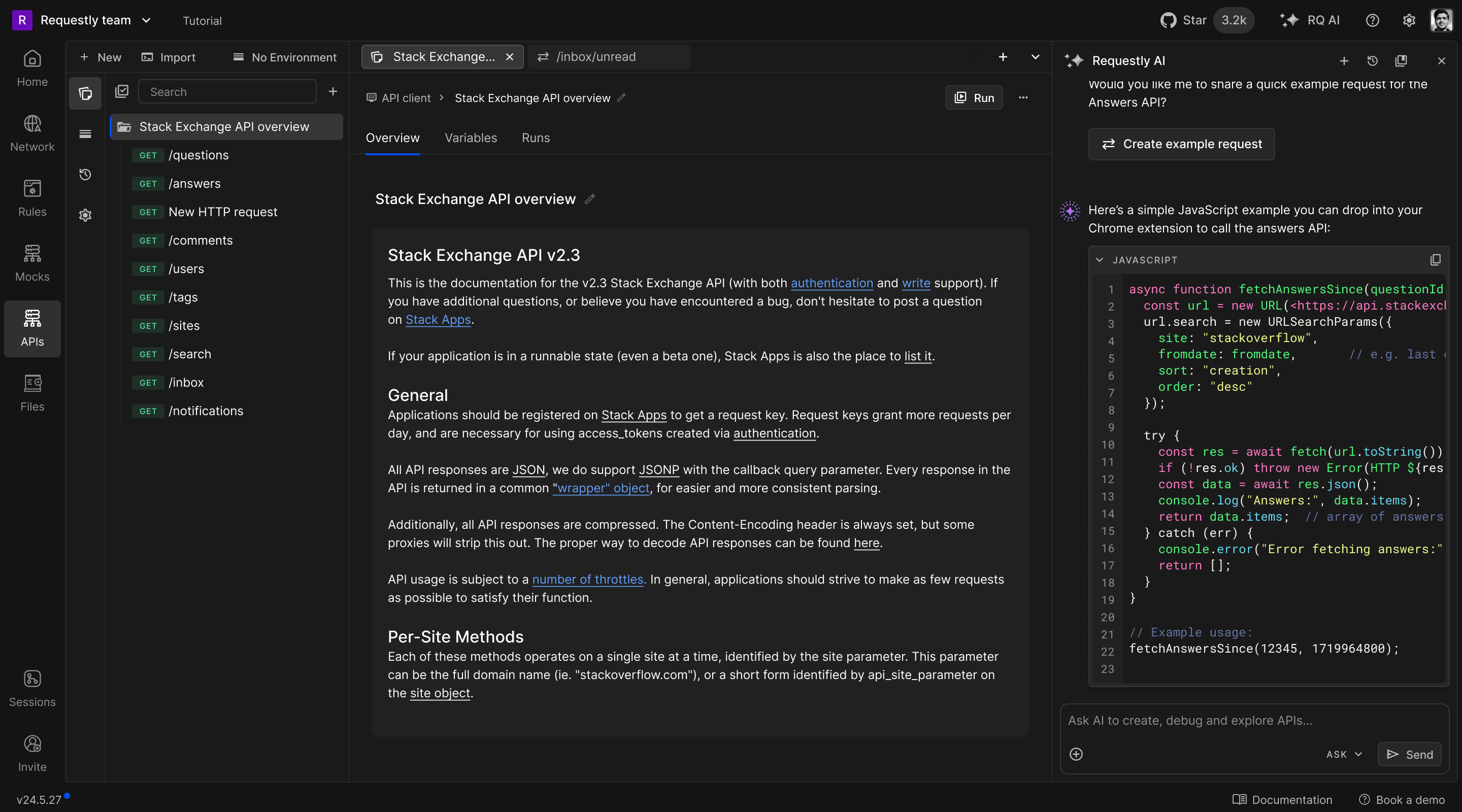Open the Tutorial menu item
Screen dimensions: 1462x812
202,20
